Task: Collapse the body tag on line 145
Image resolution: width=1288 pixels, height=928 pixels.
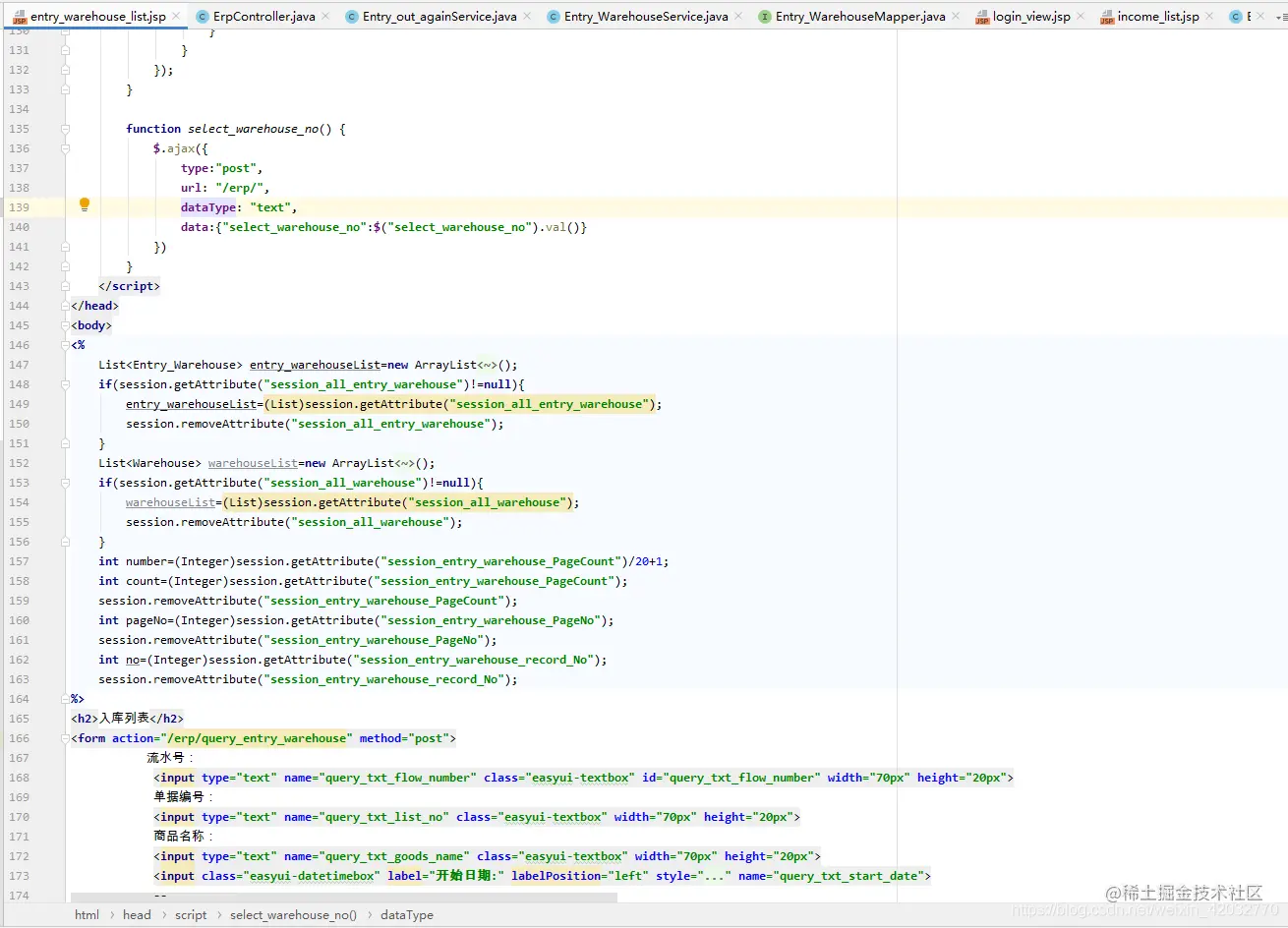Action: point(65,325)
